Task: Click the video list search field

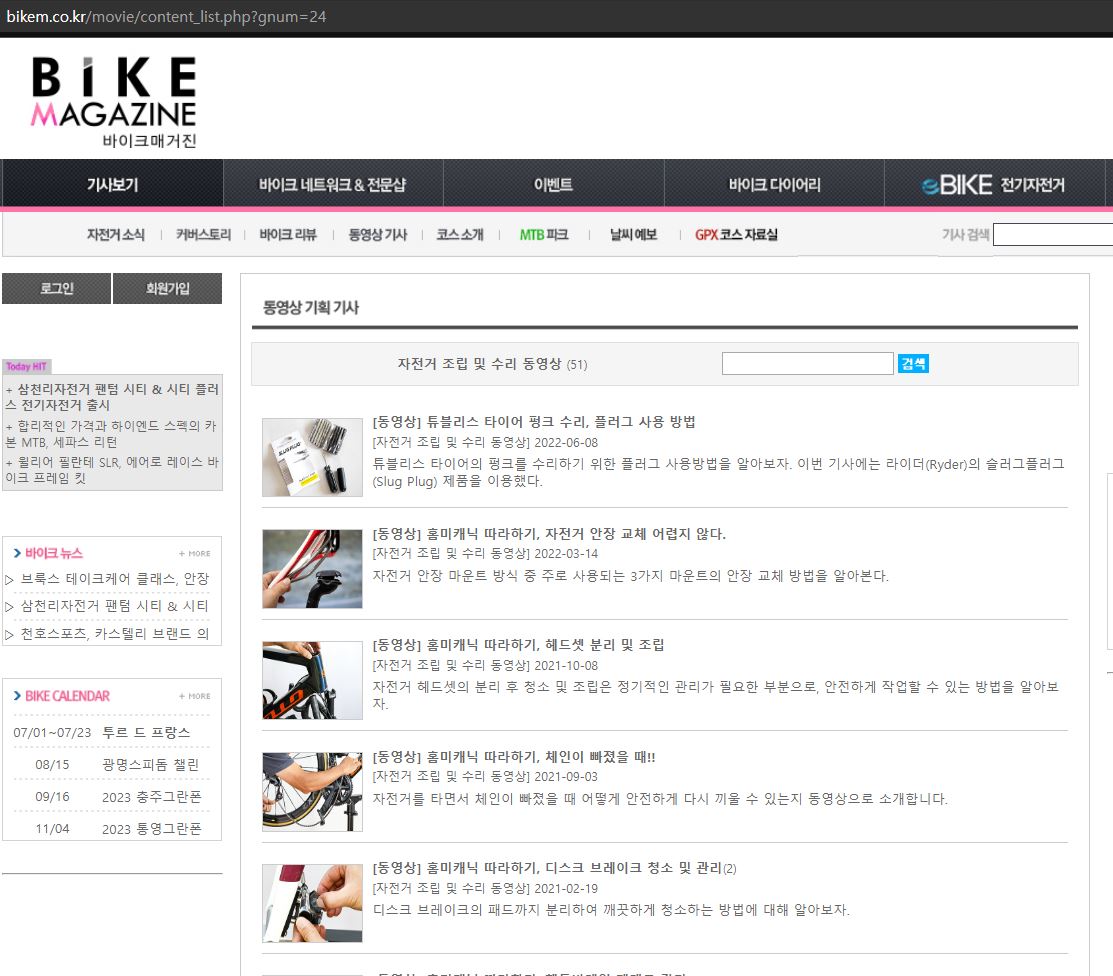Action: (x=807, y=364)
